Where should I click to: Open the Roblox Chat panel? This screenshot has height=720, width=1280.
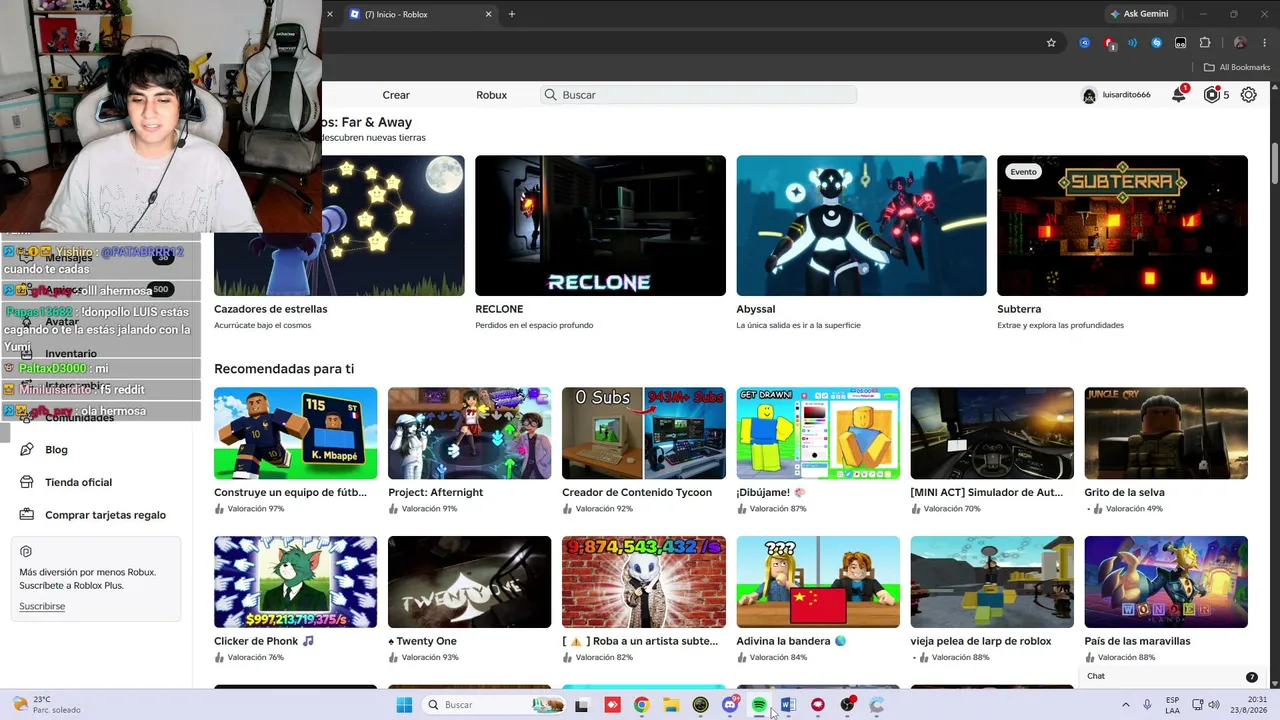coord(1172,676)
